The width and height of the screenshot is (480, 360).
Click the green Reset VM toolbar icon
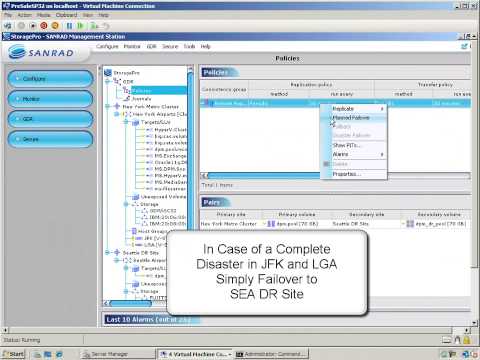click(80, 26)
